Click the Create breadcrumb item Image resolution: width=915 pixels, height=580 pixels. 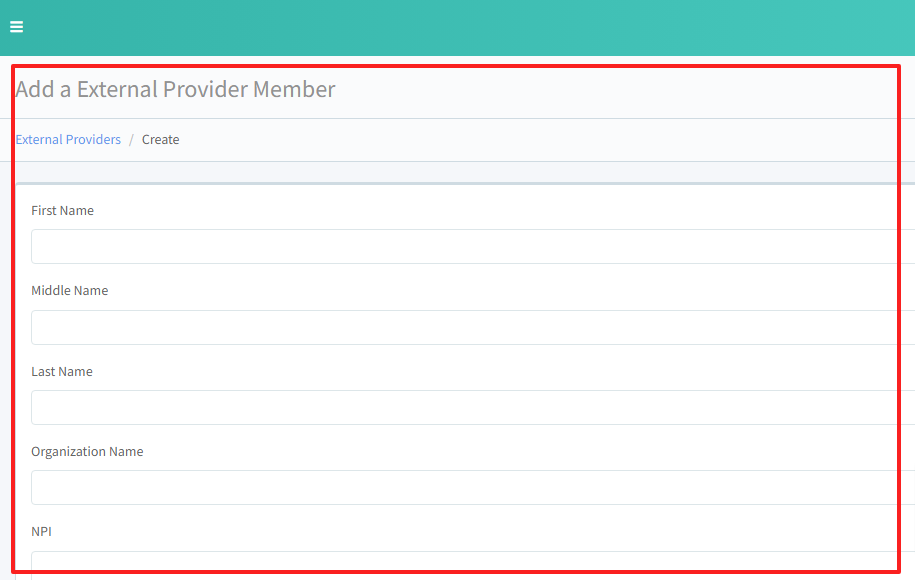coord(160,140)
